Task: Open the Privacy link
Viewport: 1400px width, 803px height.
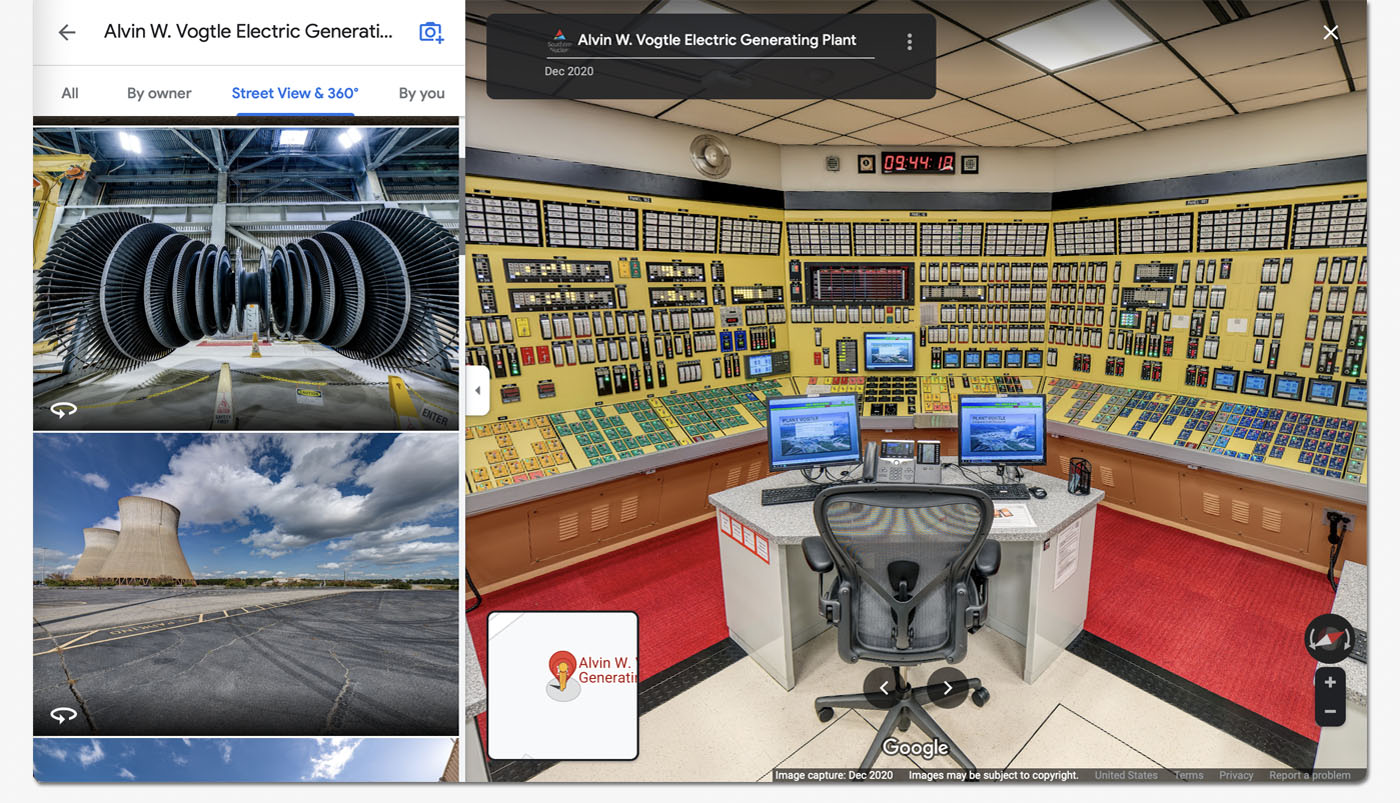Action: point(1236,775)
